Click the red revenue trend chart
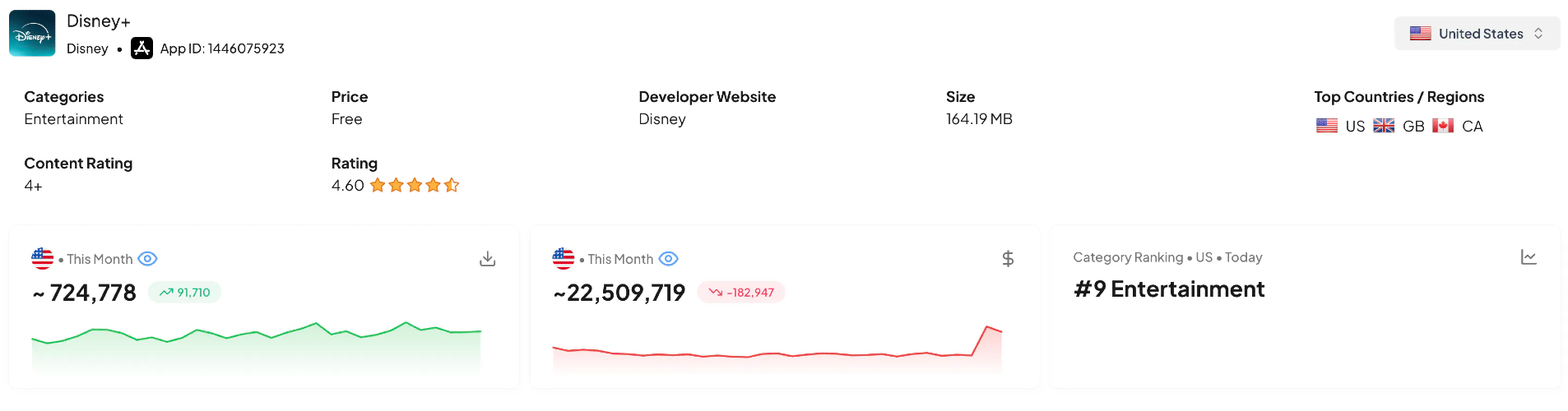 click(x=777, y=349)
